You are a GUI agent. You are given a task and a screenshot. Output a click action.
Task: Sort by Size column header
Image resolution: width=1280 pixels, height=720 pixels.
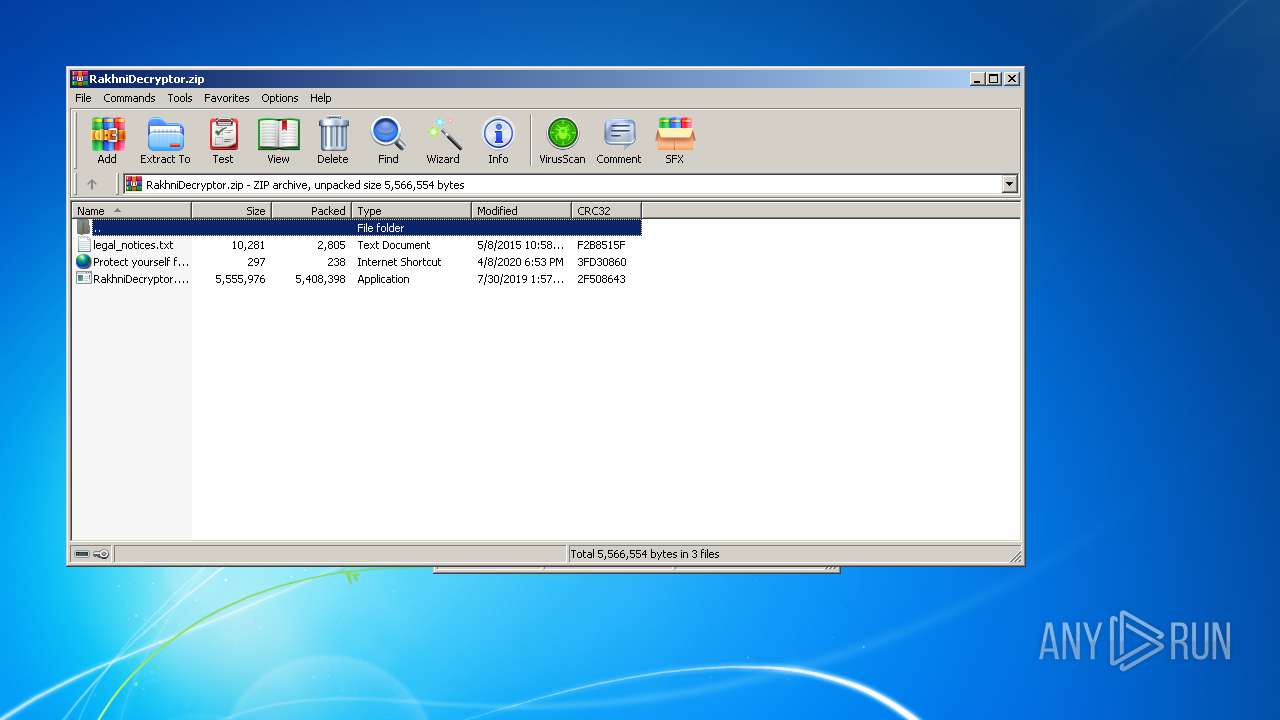coord(232,211)
